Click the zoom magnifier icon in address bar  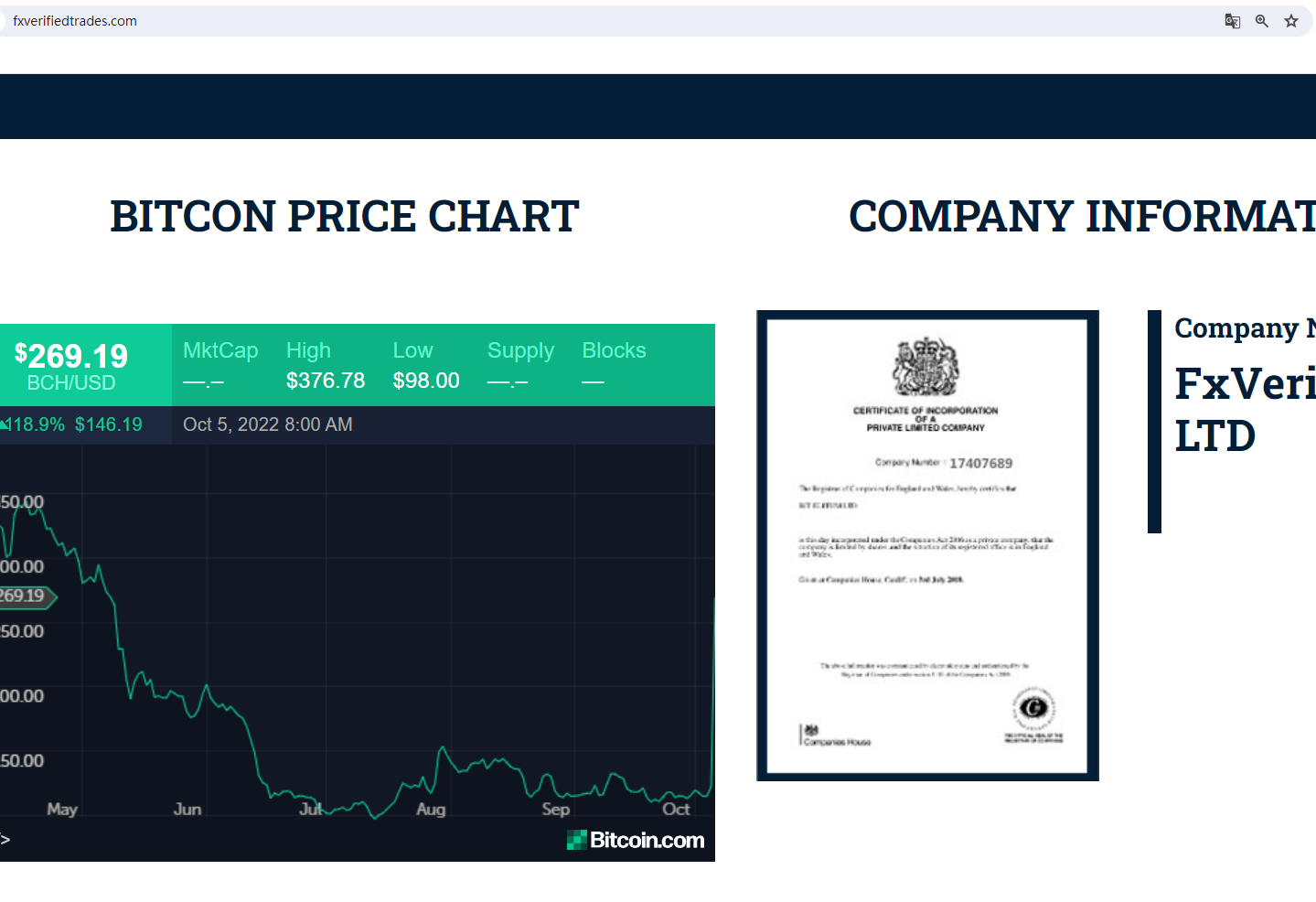tap(1261, 21)
